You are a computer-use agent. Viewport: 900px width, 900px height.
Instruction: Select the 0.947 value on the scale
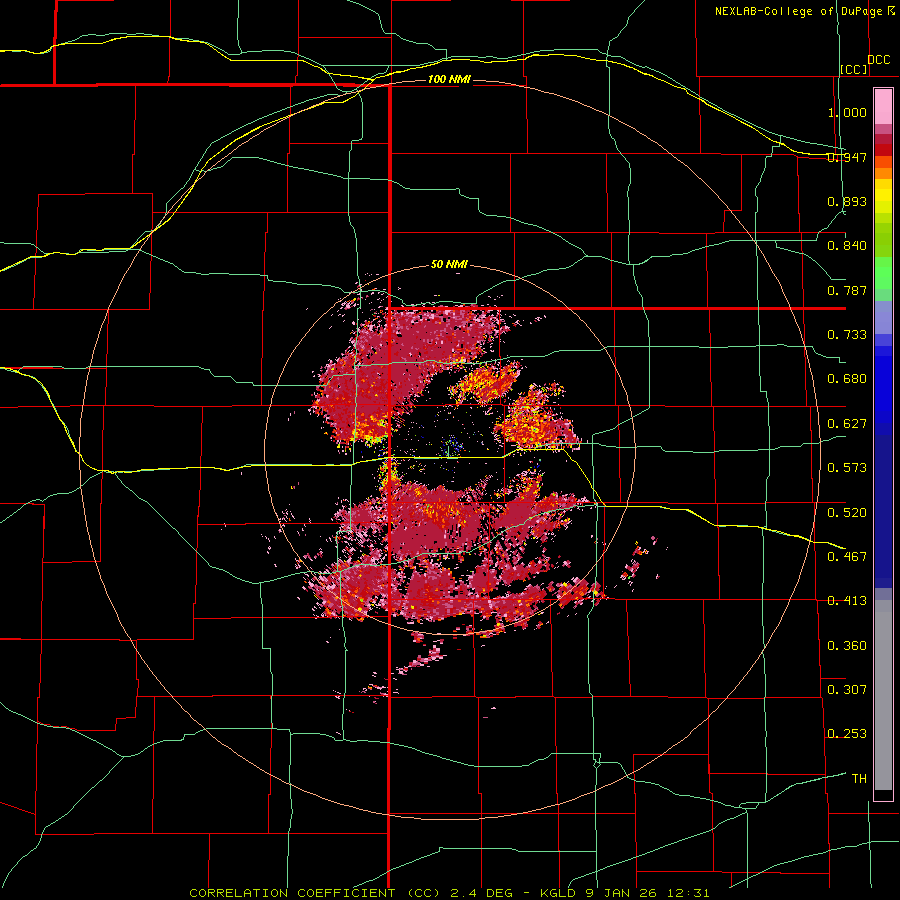pos(847,157)
